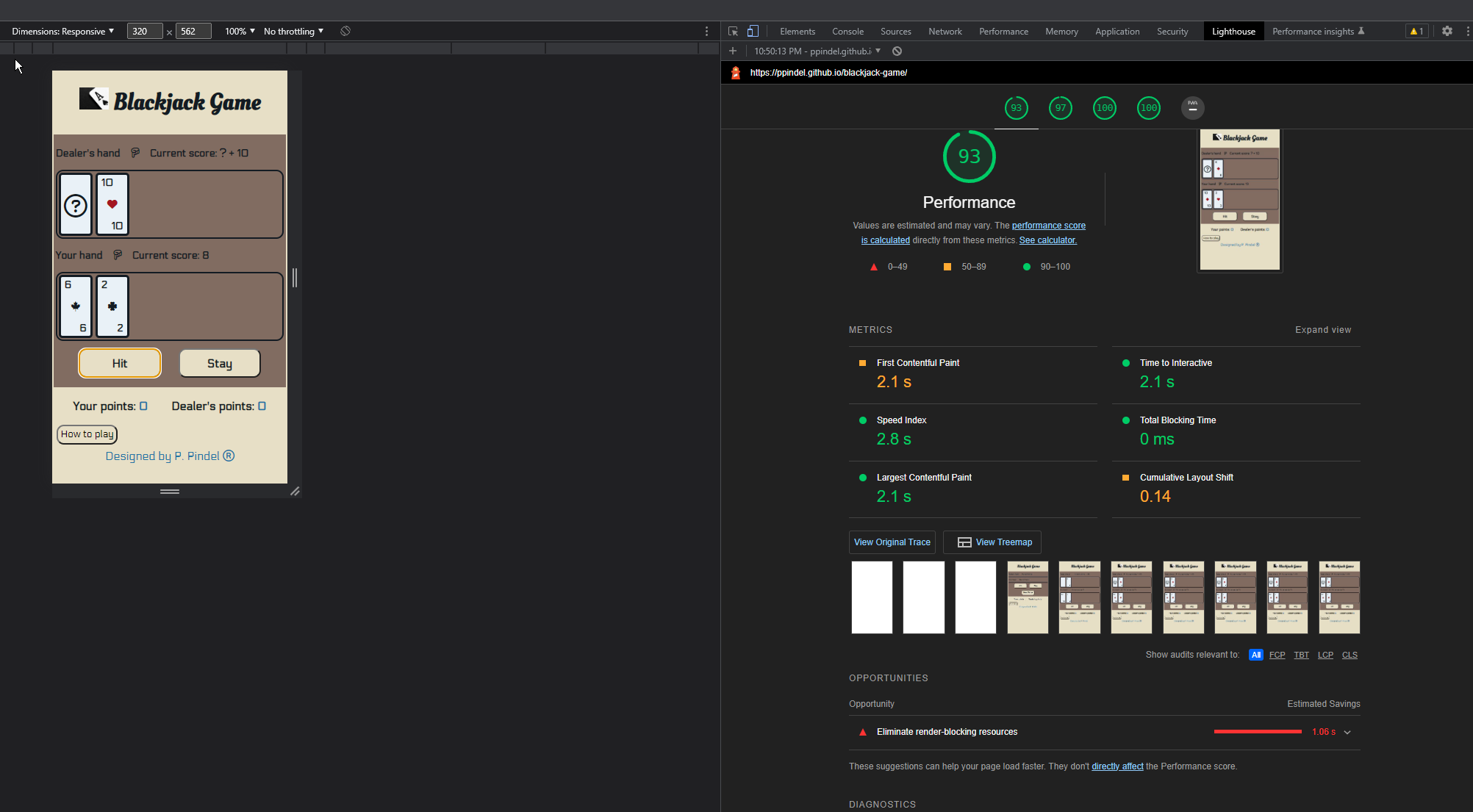Start a new report with the plus icon
The width and height of the screenshot is (1473, 812).
pyautogui.click(x=732, y=51)
